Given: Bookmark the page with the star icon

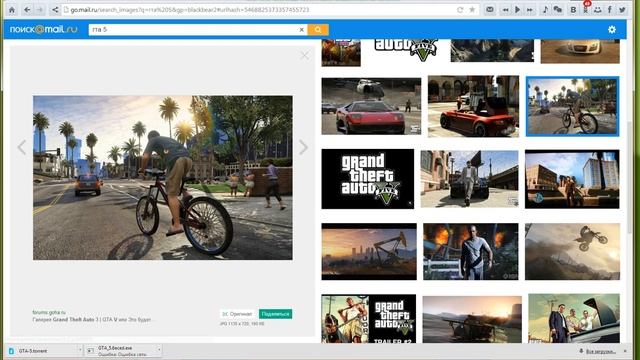Looking at the screenshot, I should tap(472, 10).
